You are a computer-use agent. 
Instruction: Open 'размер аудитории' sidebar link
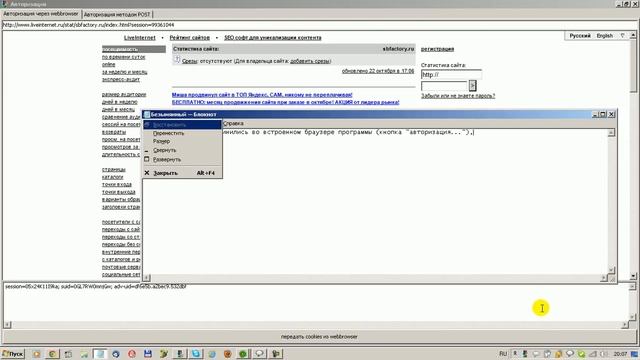pyautogui.click(x=124, y=95)
